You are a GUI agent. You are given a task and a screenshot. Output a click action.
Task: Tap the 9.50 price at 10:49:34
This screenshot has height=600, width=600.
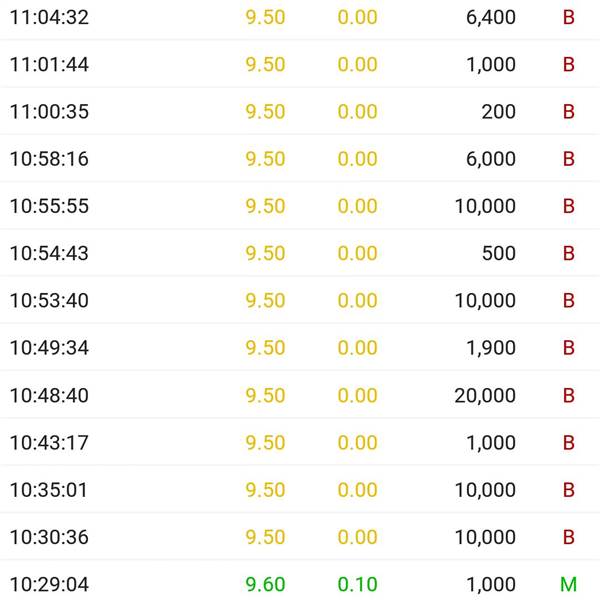pyautogui.click(x=265, y=348)
